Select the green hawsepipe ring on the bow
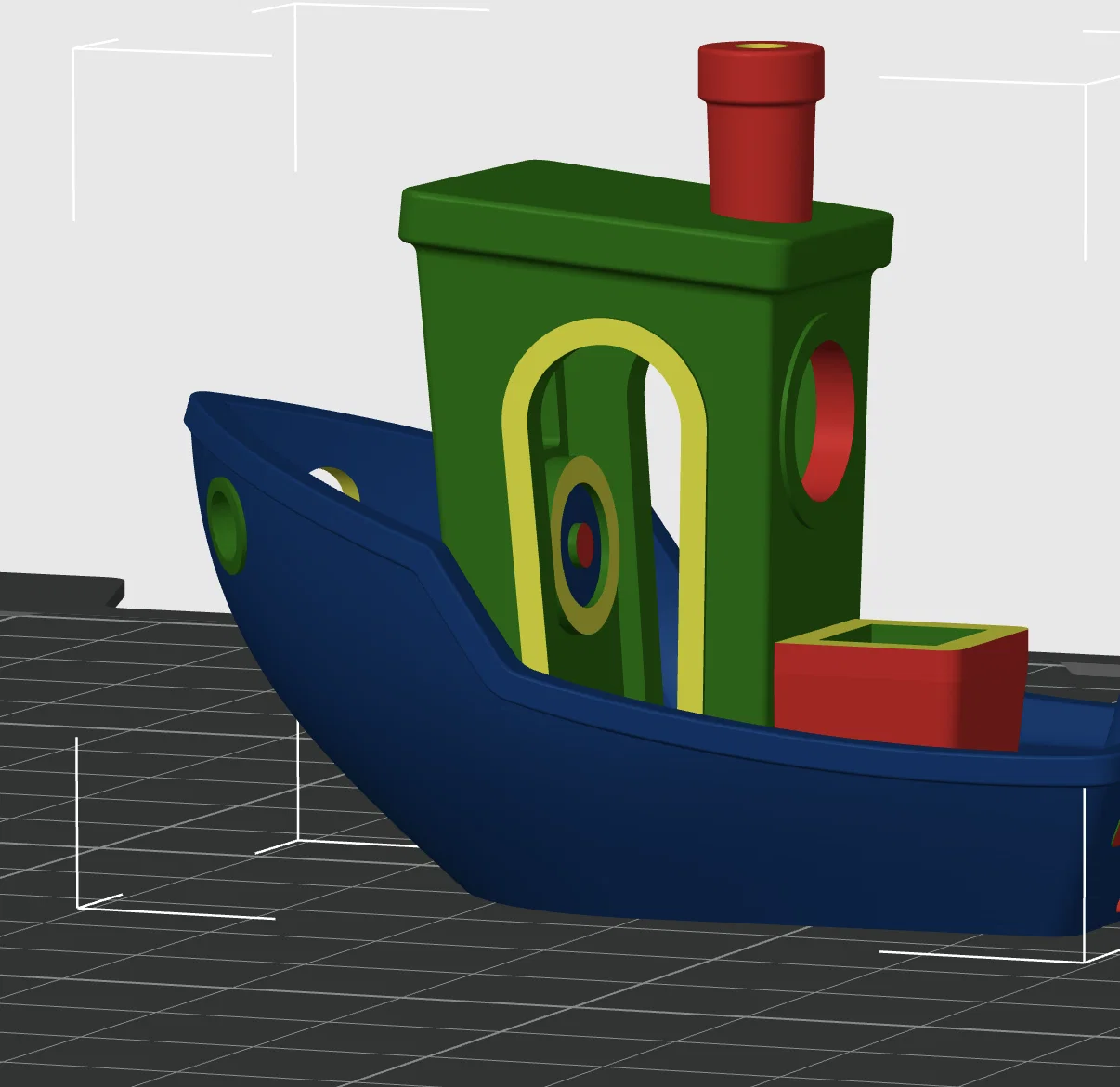The height and width of the screenshot is (1087, 1120). tap(226, 525)
